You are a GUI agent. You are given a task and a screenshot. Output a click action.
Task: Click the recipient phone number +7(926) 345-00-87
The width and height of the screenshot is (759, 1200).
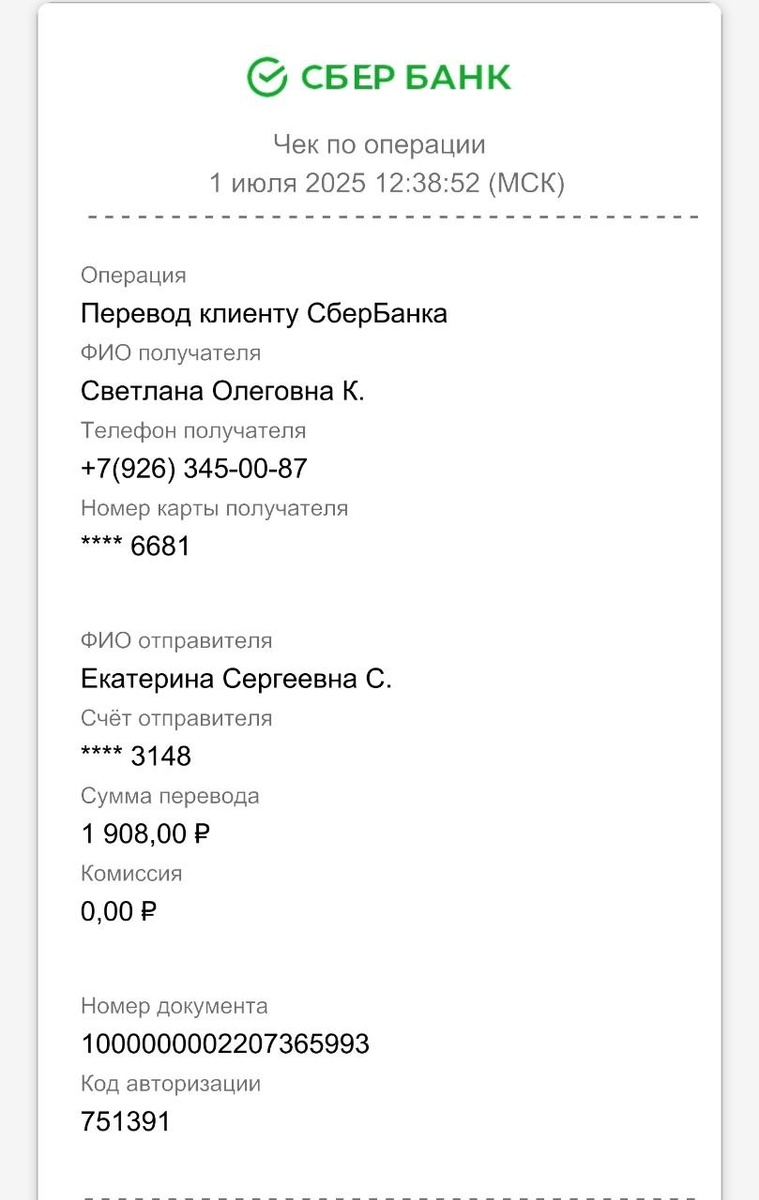(x=194, y=468)
